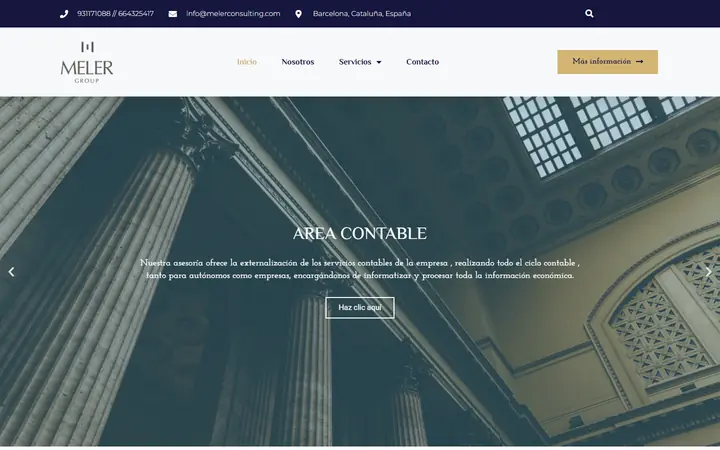The image size is (720, 450).
Task: Click the phone icon in top bar
Action: click(x=64, y=14)
